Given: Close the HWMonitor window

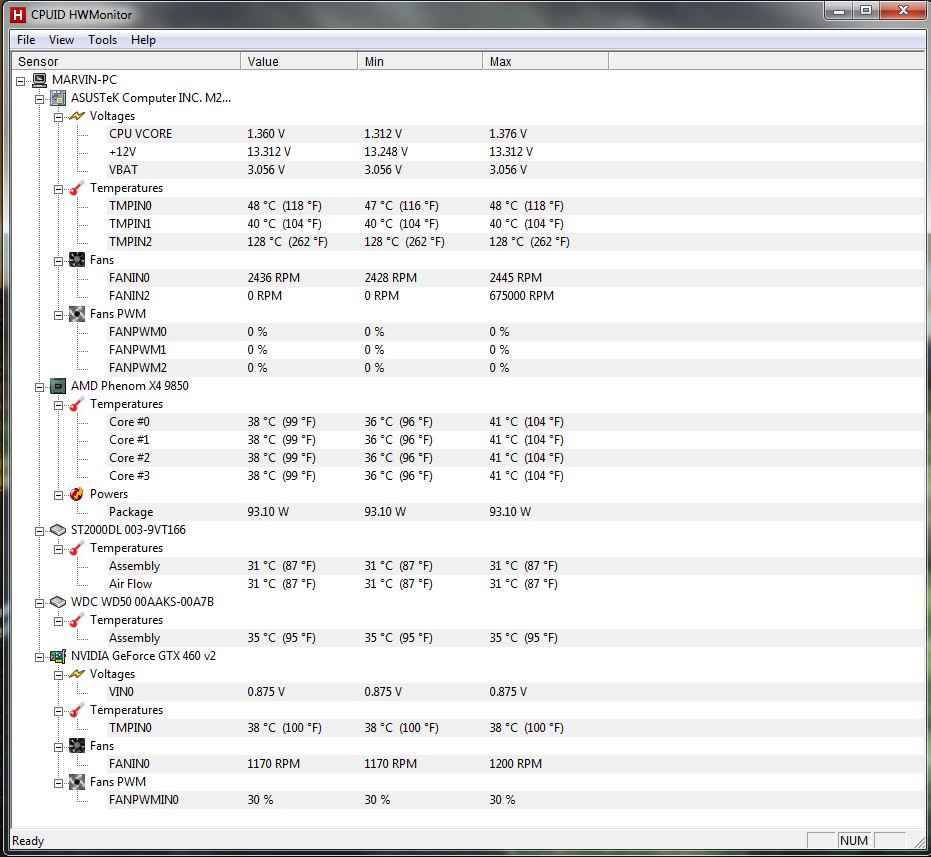Looking at the screenshot, I should [903, 11].
